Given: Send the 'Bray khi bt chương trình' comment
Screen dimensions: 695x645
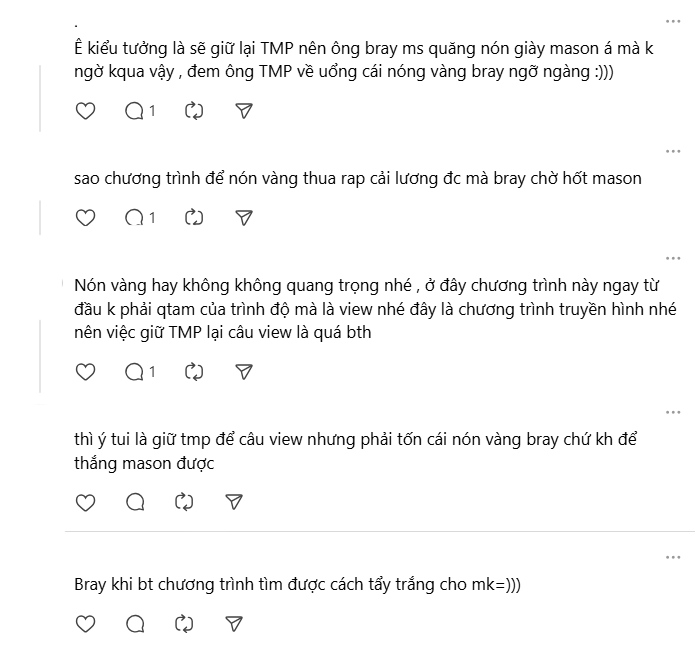Looking at the screenshot, I should point(233,624).
